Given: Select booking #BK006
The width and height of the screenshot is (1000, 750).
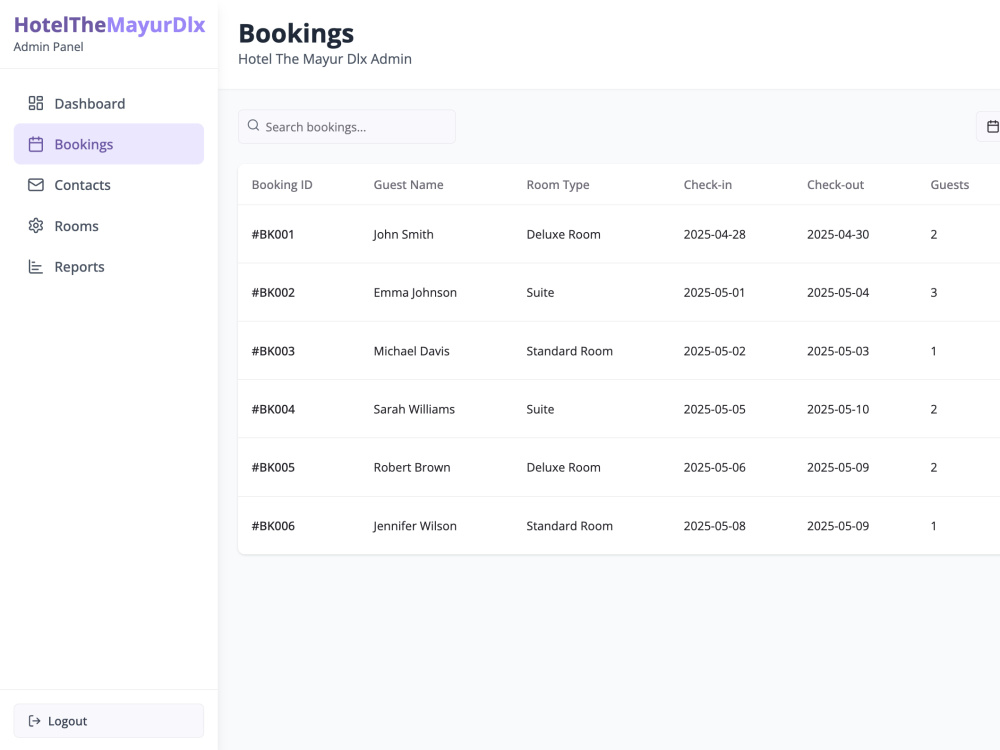Looking at the screenshot, I should (x=273, y=526).
